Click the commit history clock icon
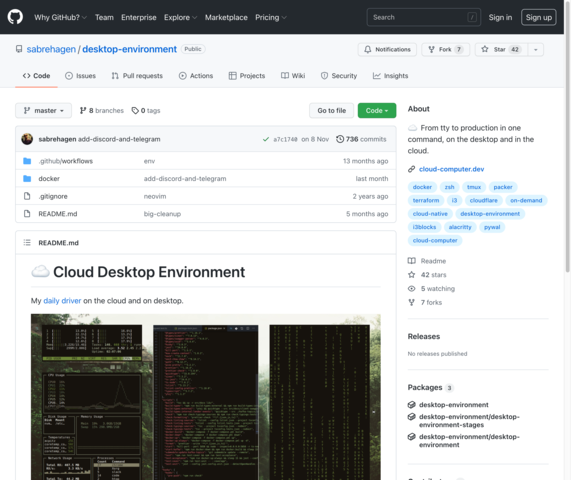This screenshot has height=480, width=571. tap(340, 139)
